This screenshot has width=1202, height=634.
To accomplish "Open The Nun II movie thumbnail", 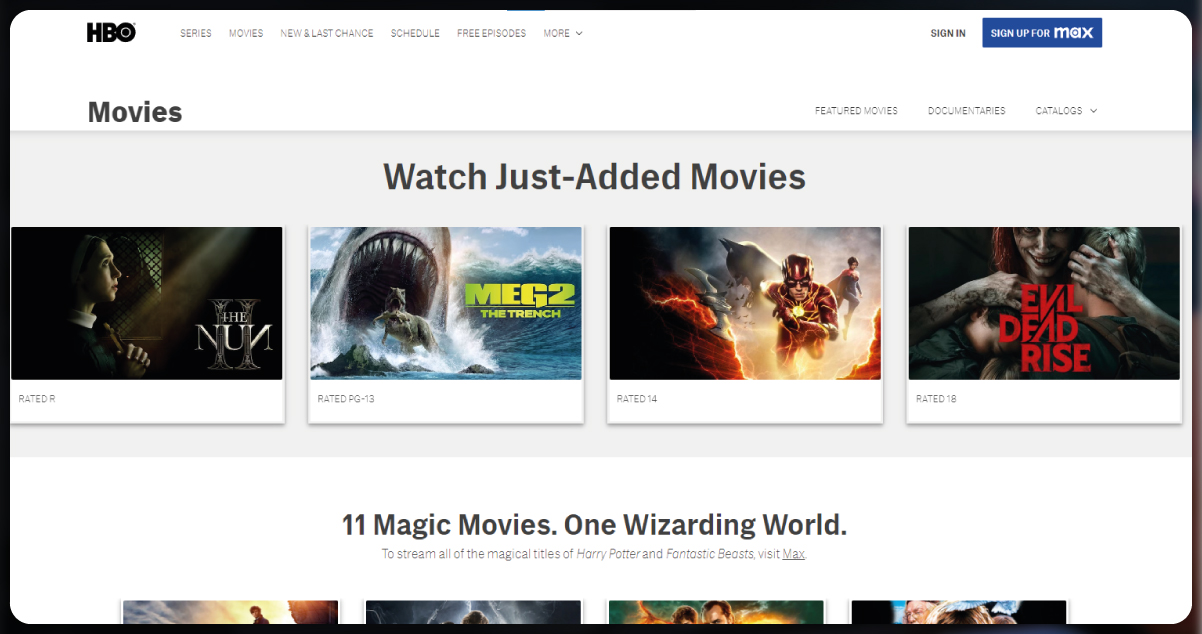I will pos(147,303).
